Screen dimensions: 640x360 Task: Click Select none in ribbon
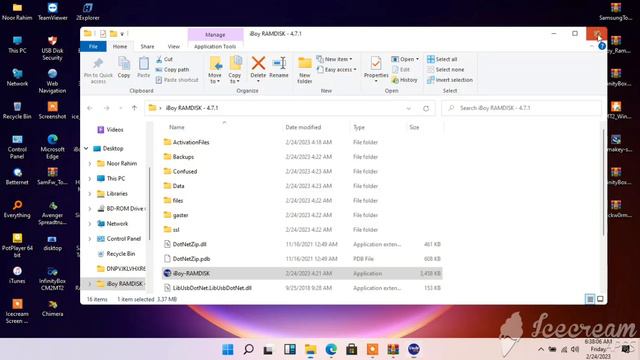(445, 70)
